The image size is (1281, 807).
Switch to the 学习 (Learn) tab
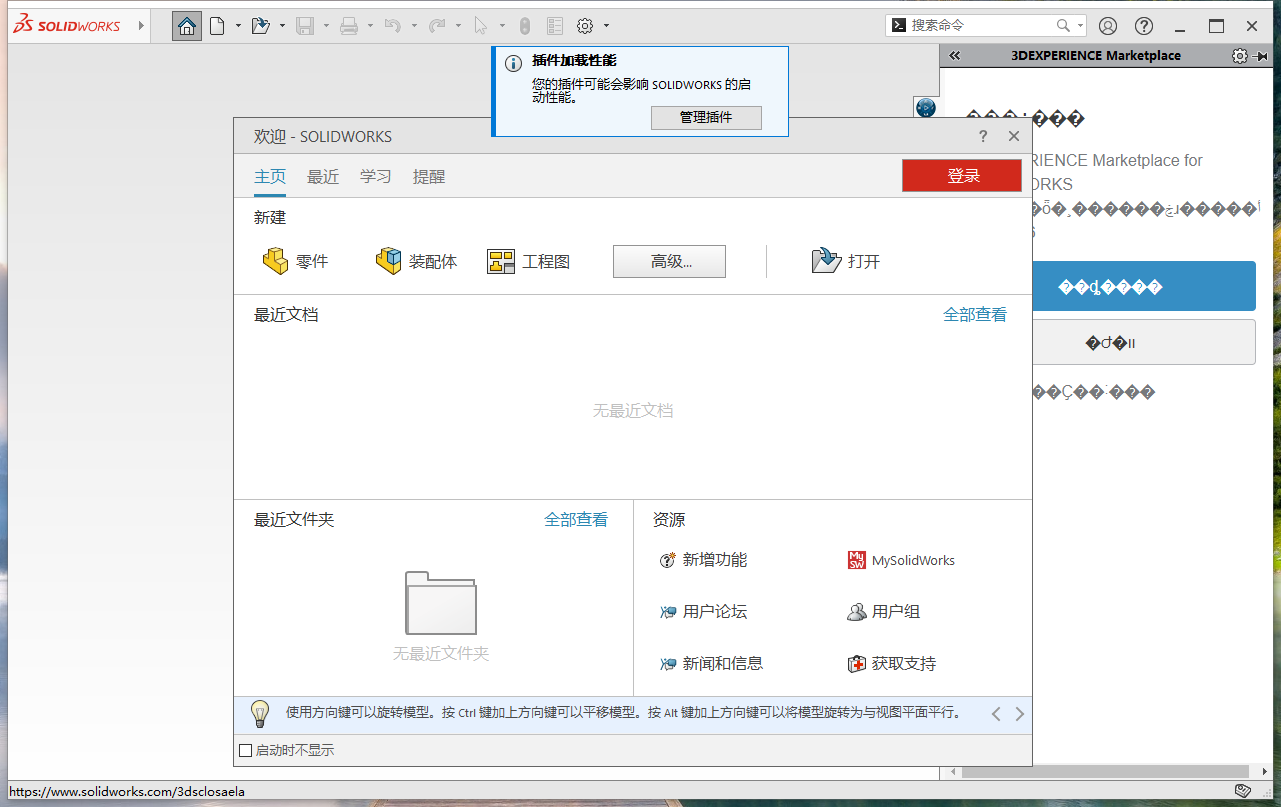tap(376, 176)
